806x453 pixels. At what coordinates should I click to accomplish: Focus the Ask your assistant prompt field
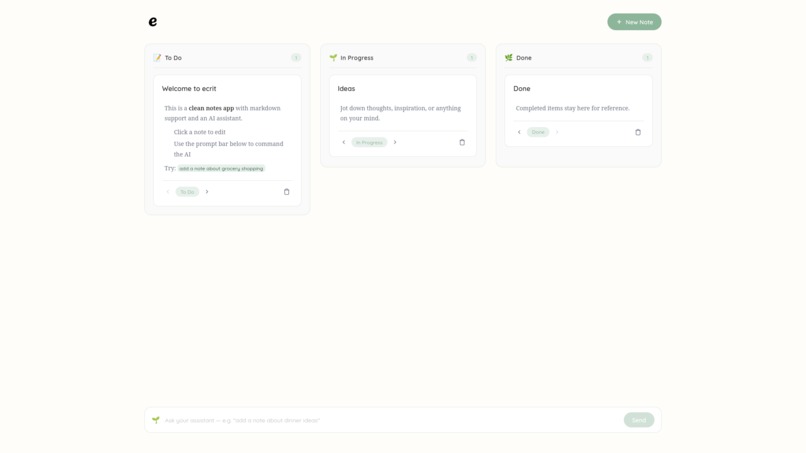[x=392, y=420]
